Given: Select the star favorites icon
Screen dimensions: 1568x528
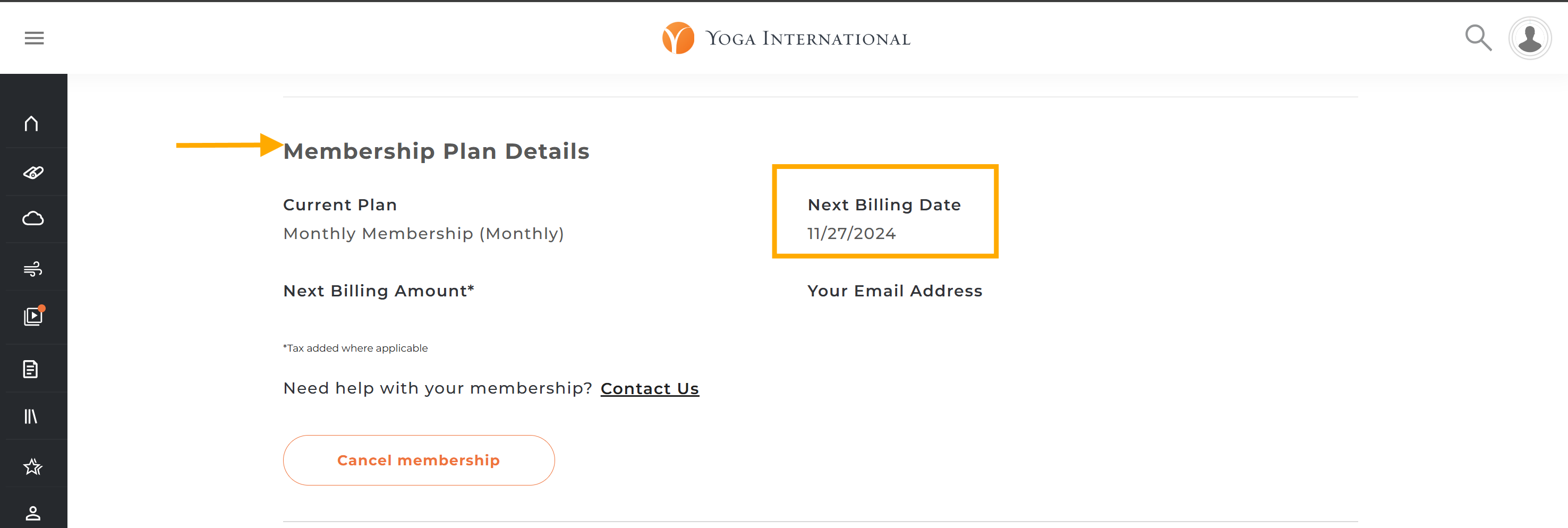Looking at the screenshot, I should pos(33,466).
